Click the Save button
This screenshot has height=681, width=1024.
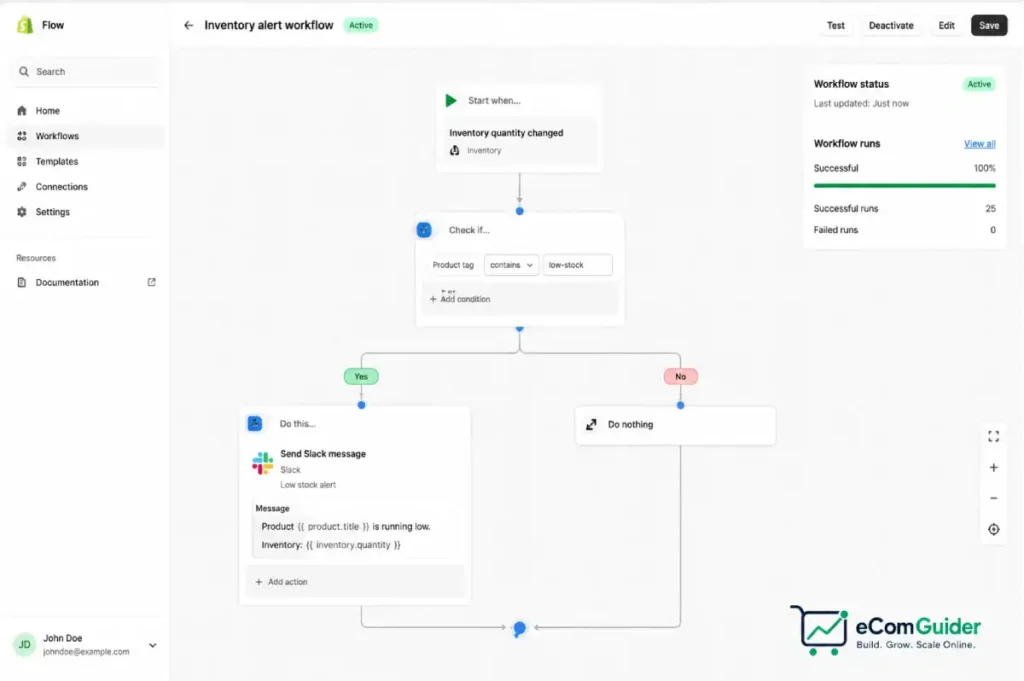[x=989, y=25]
